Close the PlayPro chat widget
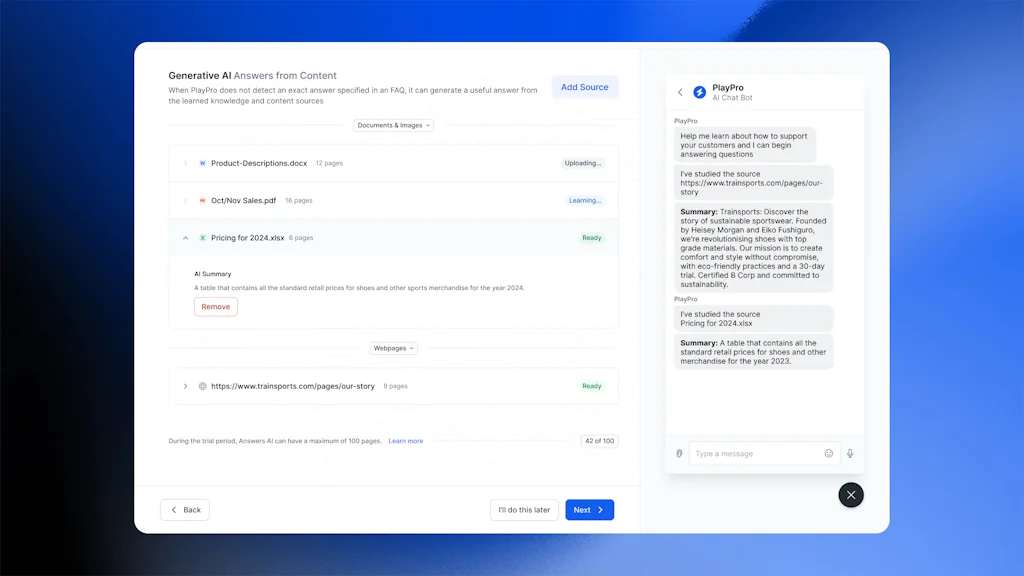 point(851,495)
